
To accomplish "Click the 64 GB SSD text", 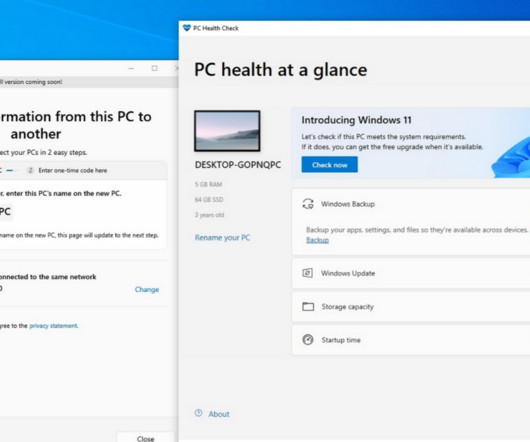I will coord(209,199).
